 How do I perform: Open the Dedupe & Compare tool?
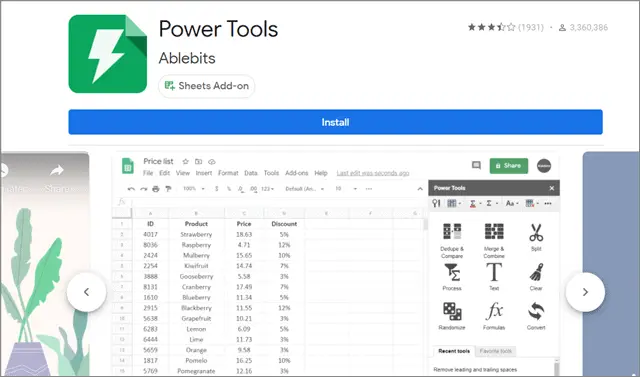click(452, 240)
